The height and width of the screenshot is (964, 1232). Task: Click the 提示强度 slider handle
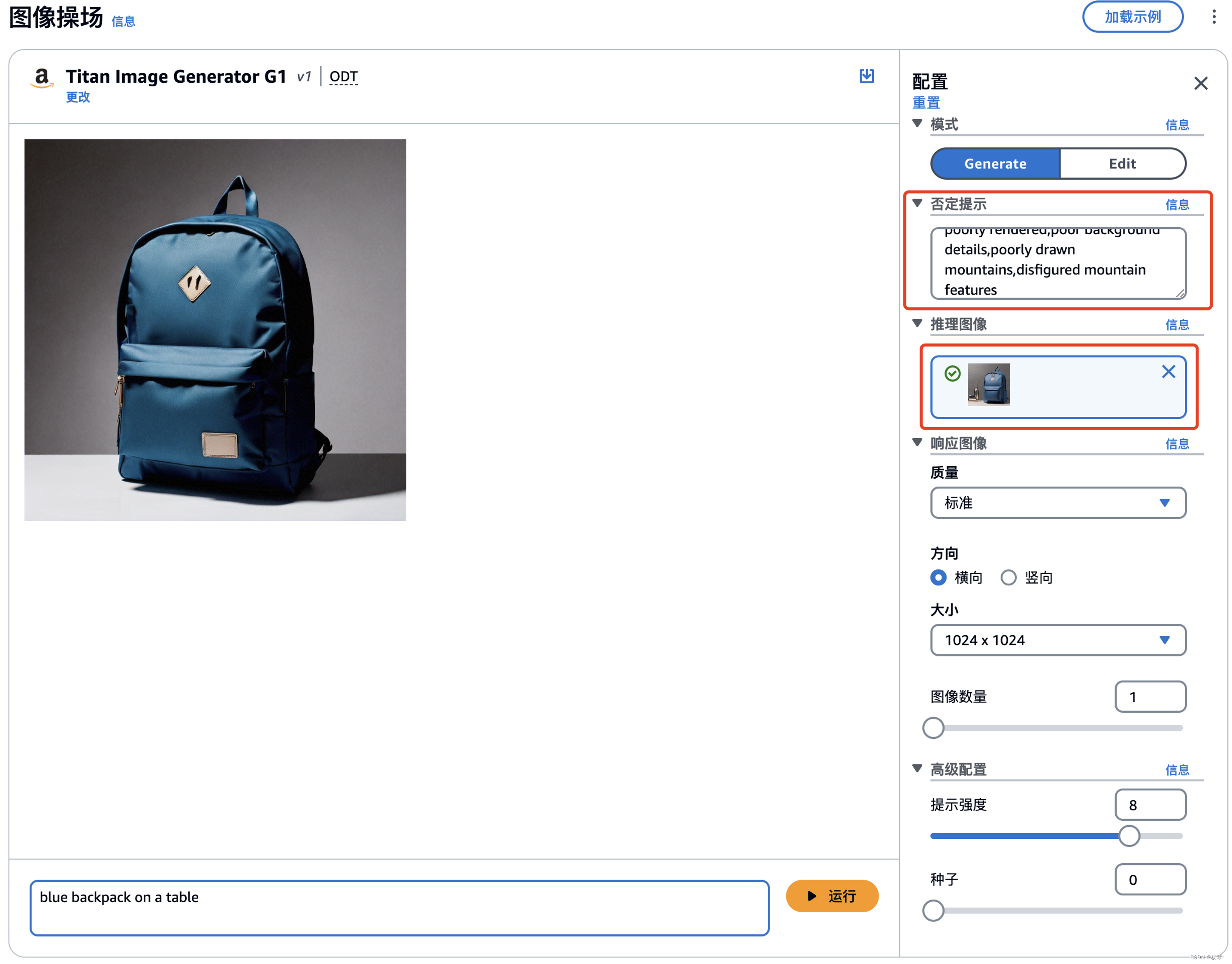(x=1129, y=836)
